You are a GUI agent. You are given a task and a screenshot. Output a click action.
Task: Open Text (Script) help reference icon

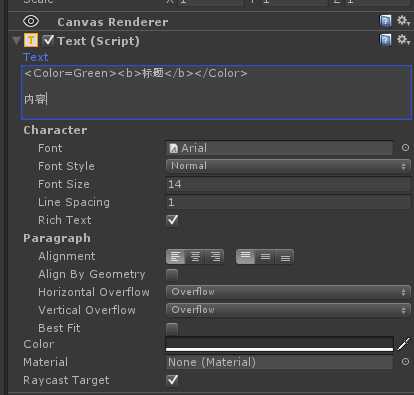(x=385, y=41)
